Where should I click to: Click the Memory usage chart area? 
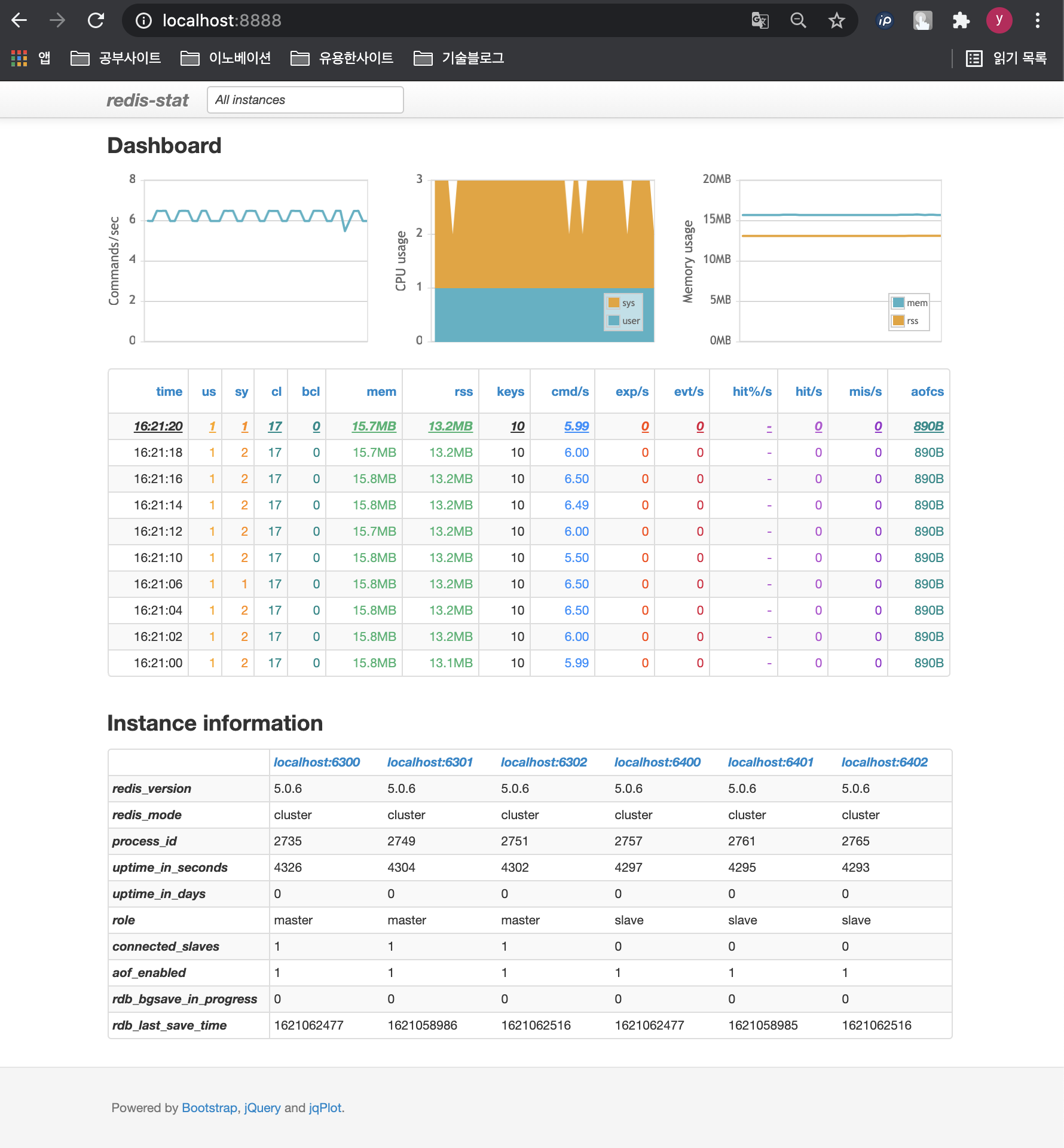pyautogui.click(x=840, y=261)
